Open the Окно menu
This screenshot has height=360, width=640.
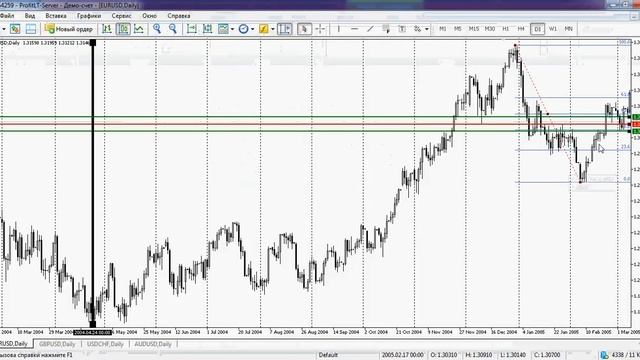pos(149,16)
